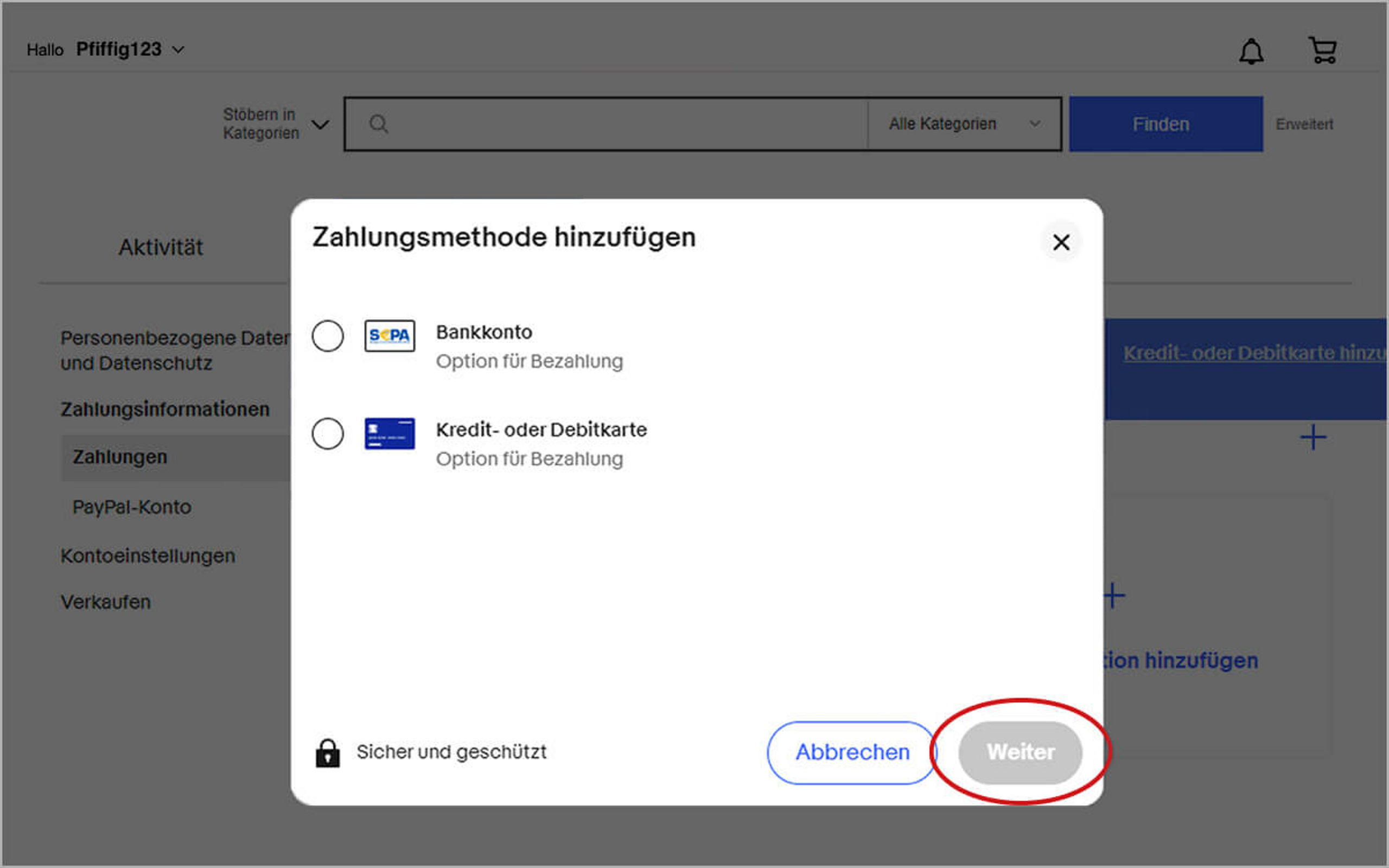Click the search magnifier icon
Viewport: 1389px width, 868px height.
click(x=378, y=124)
